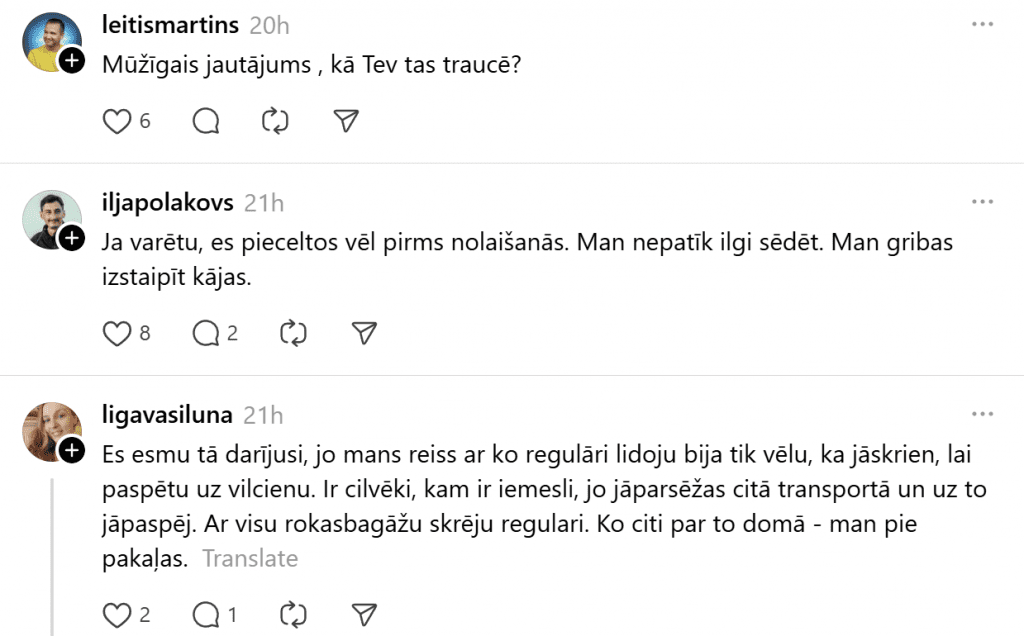Like the leitismartins post
1024x636 pixels.
click(118, 121)
